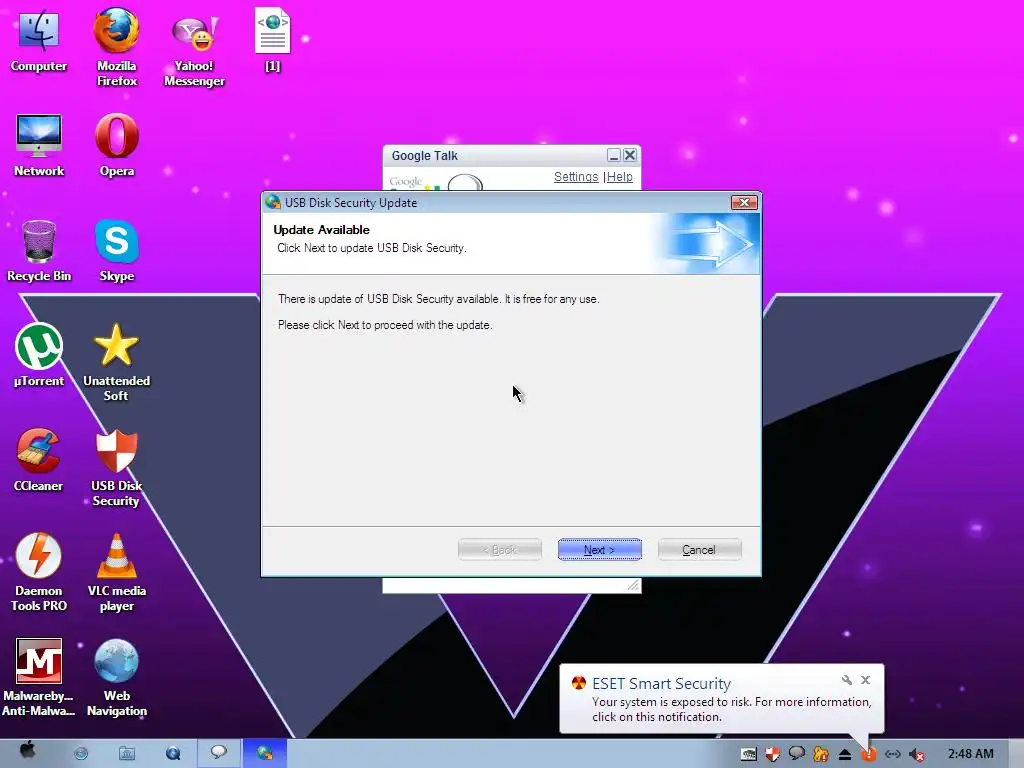Click wrench settings icon in ESET notification
The image size is (1024, 768).
(847, 680)
